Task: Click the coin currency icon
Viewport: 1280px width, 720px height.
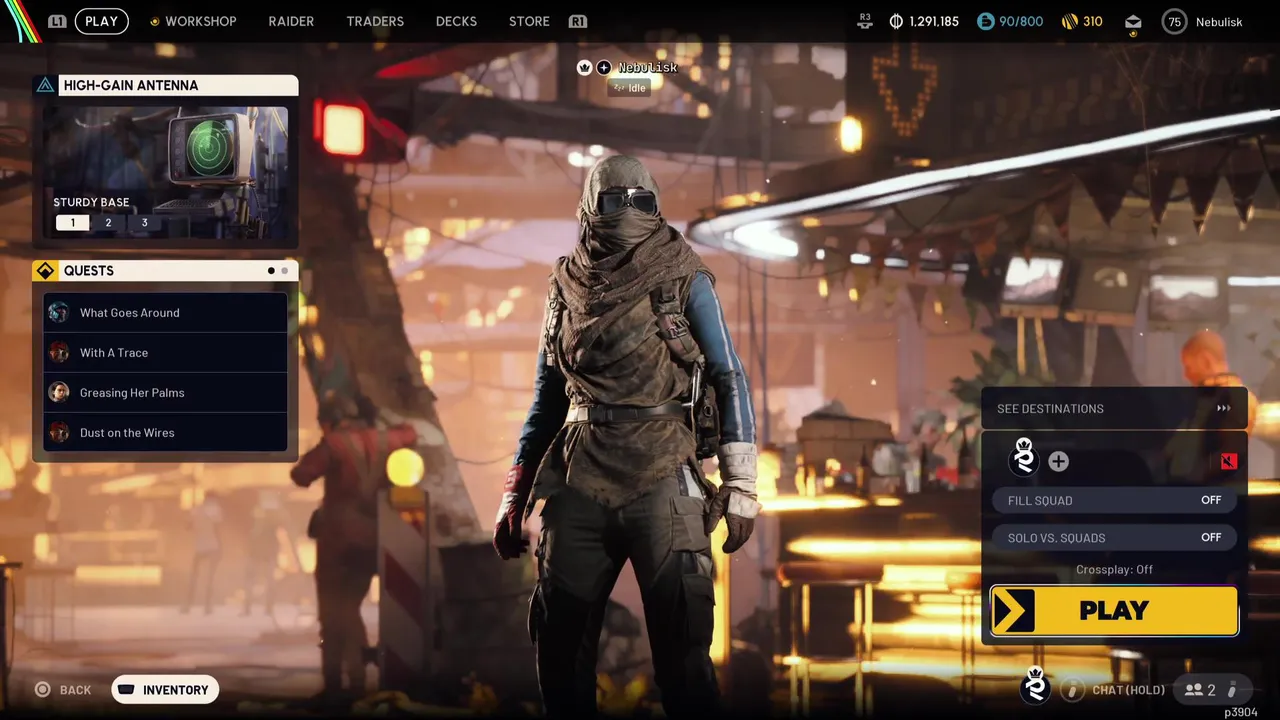Action: click(896, 21)
